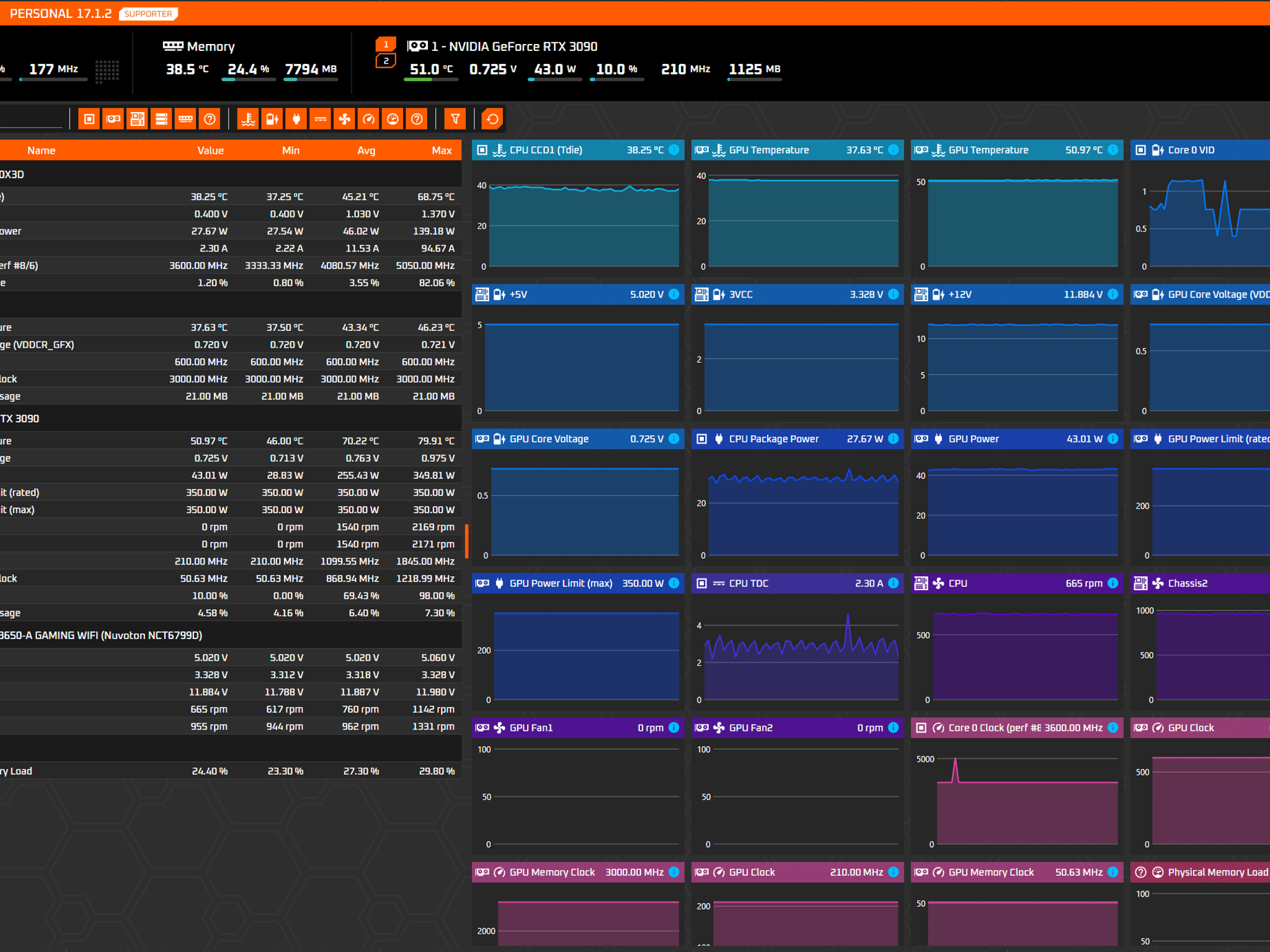The height and width of the screenshot is (952, 1270).
Task: Click the reset statistics circular arrow
Action: tap(493, 119)
